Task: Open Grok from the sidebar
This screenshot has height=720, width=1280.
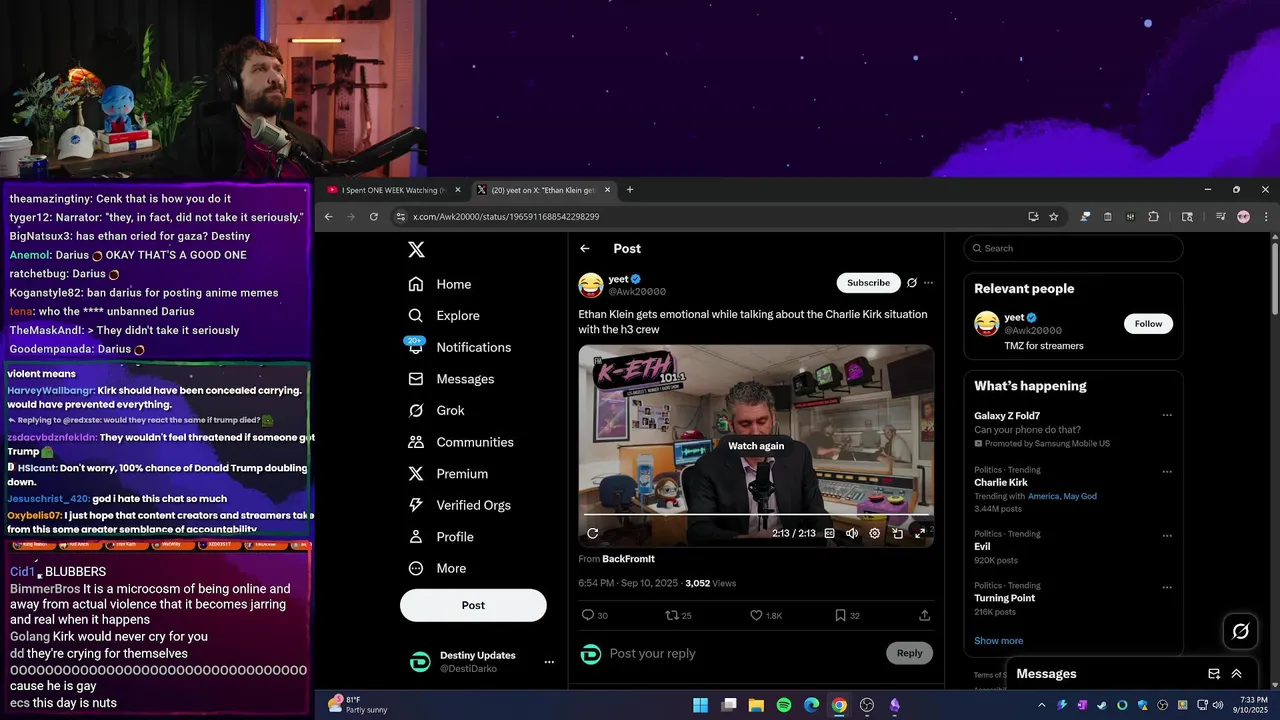Action: point(436,410)
